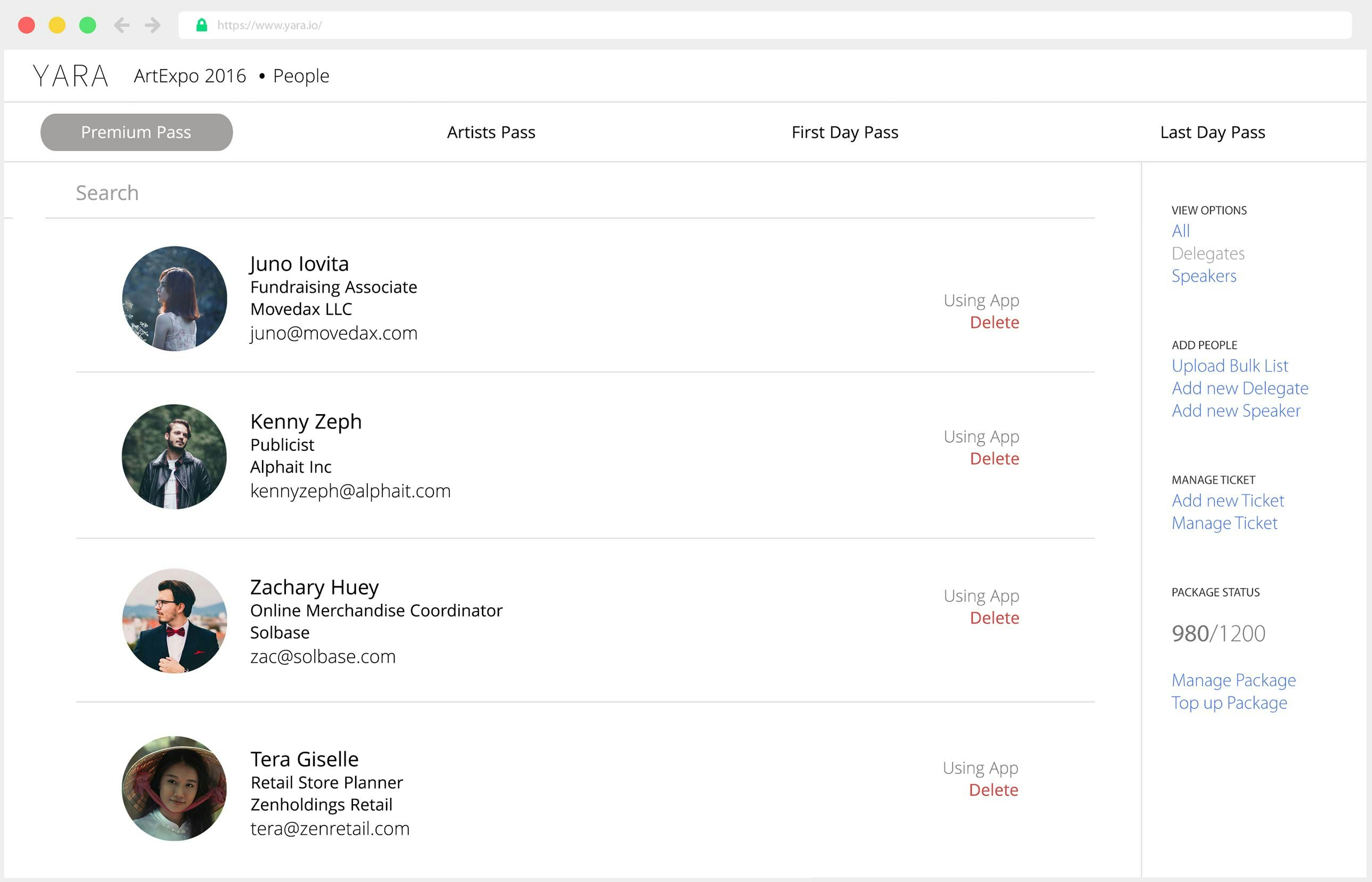Click the green padlock security icon
Viewport: 1372px width, 882px height.
coord(202,25)
